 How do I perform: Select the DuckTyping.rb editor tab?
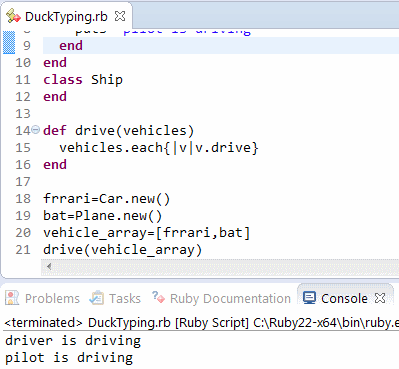pos(66,16)
